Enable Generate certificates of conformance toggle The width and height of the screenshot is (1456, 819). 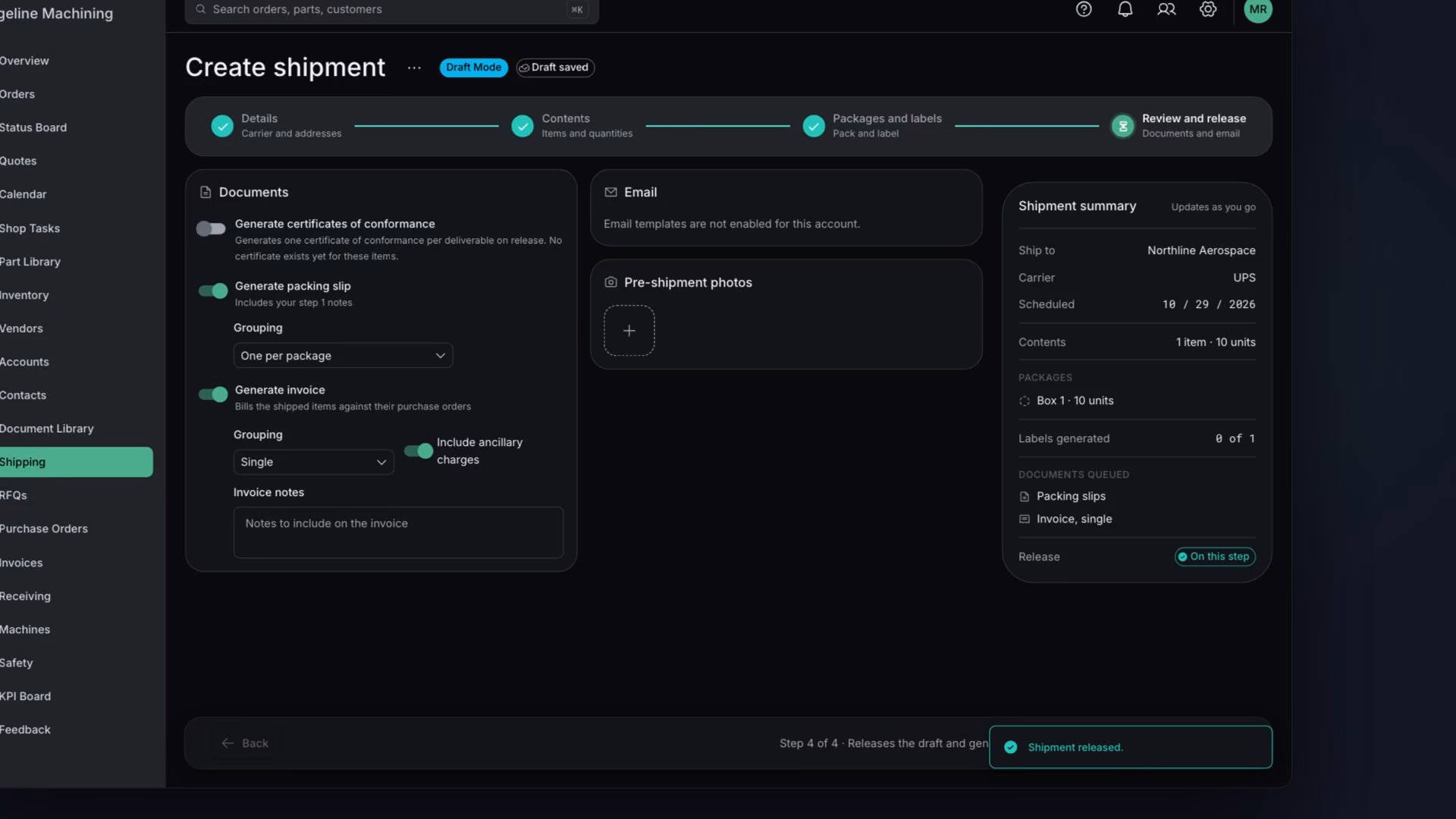pos(211,228)
